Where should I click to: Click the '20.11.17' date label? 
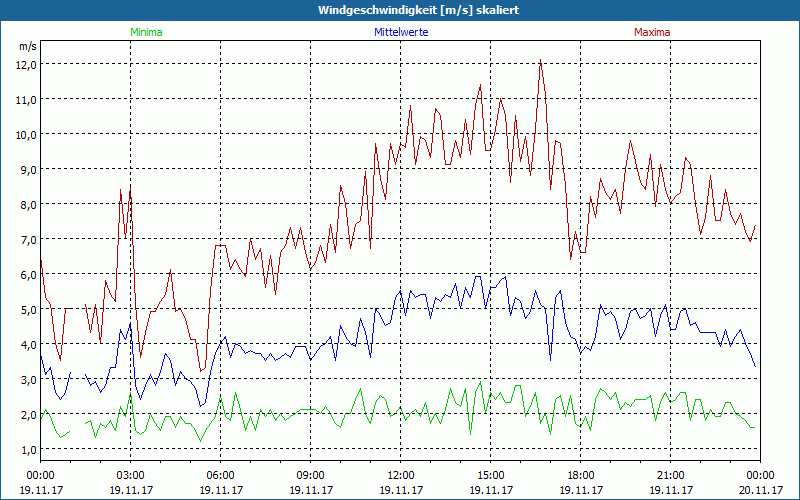[760, 490]
